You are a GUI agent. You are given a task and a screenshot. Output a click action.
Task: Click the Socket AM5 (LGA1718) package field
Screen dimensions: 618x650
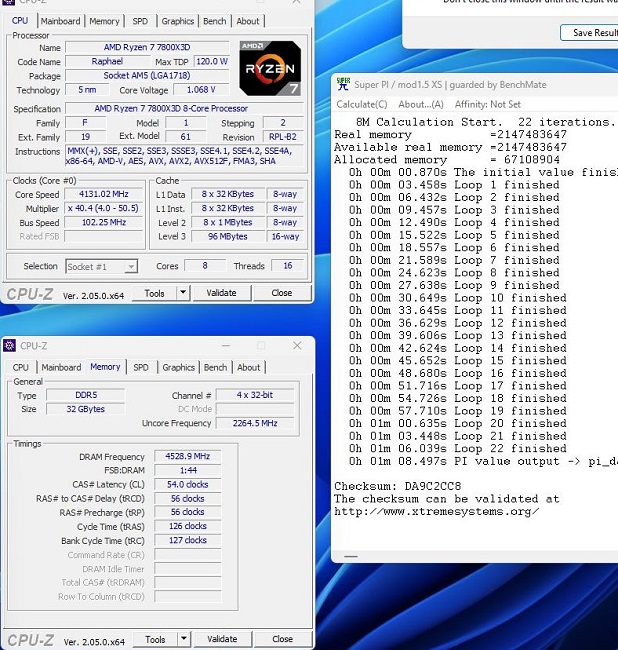[x=147, y=75]
